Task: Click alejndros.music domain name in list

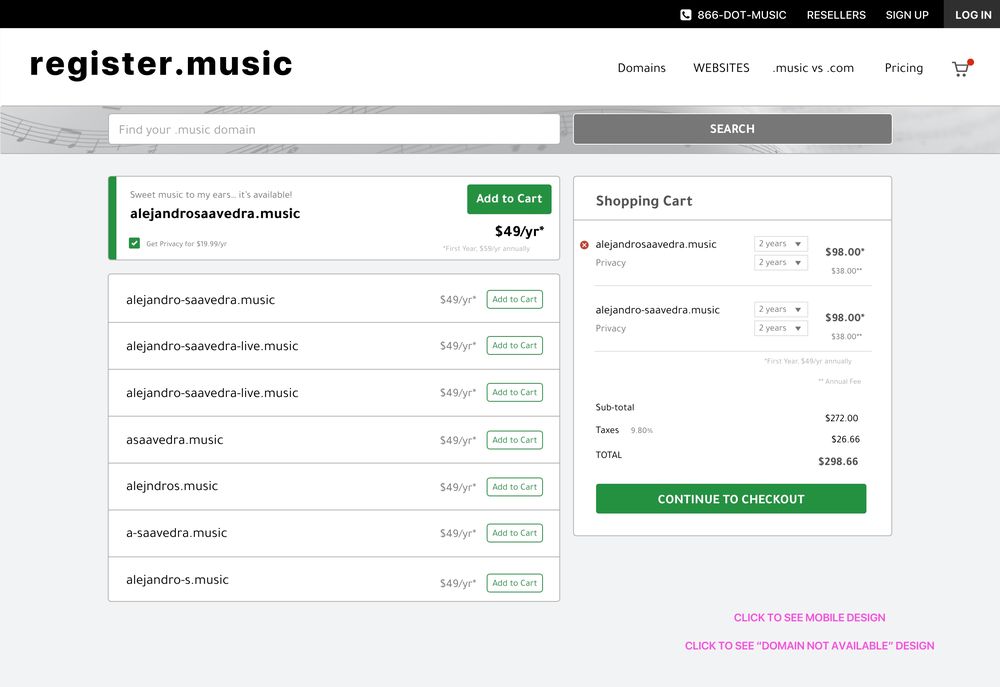Action: pyautogui.click(x=172, y=486)
